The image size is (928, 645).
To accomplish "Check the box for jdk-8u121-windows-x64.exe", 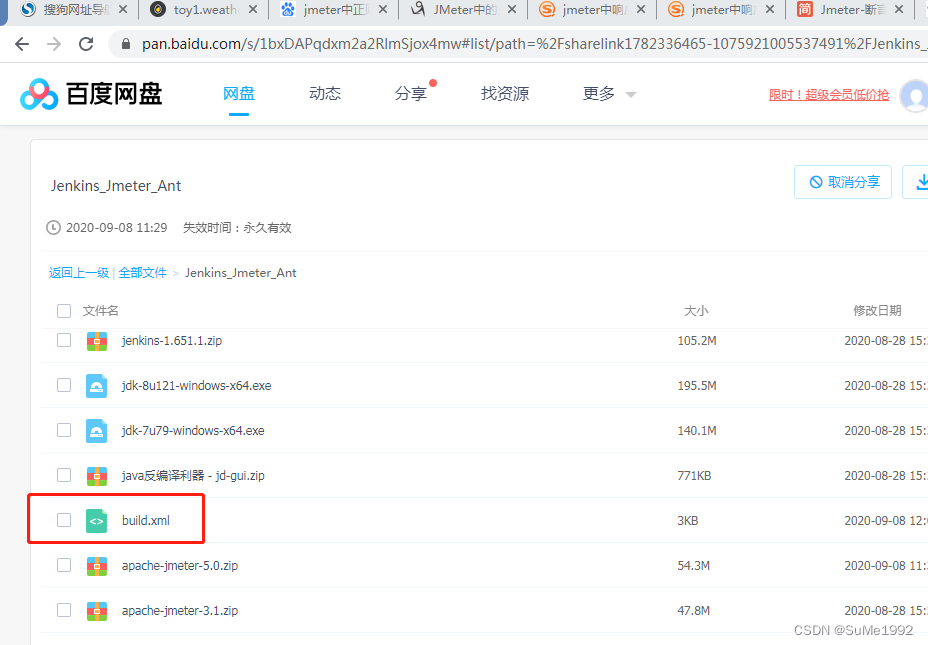I will [64, 385].
